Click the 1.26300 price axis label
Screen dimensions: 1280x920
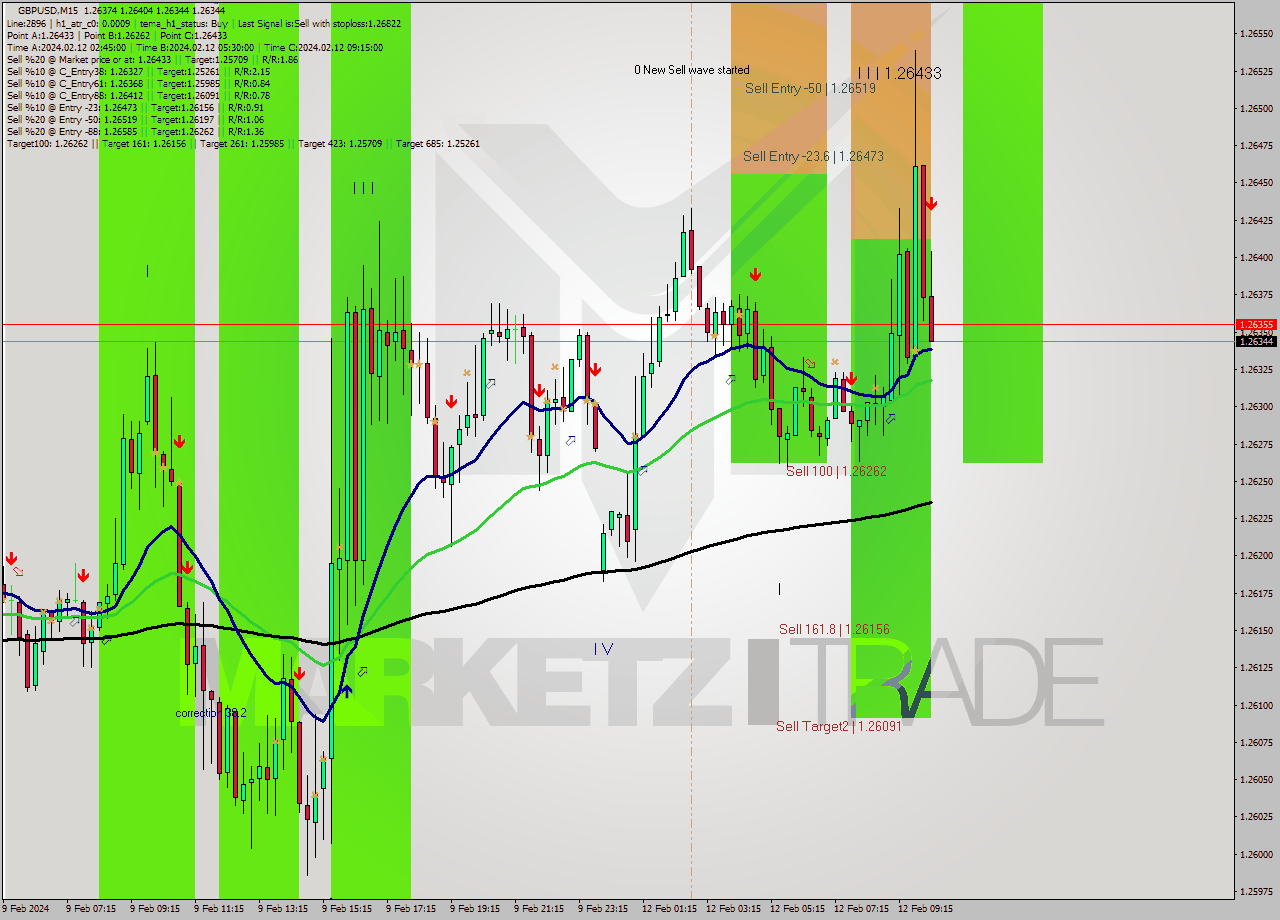[x=1255, y=407]
